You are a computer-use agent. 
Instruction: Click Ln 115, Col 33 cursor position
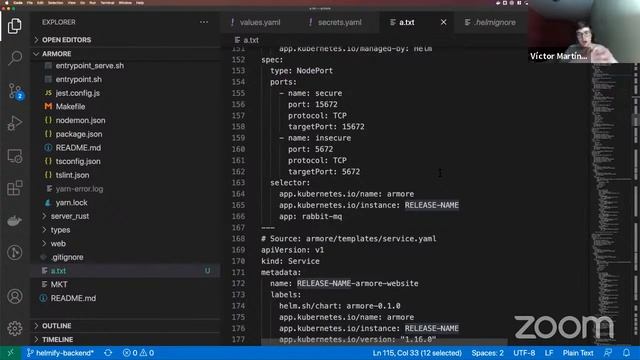click(417, 353)
